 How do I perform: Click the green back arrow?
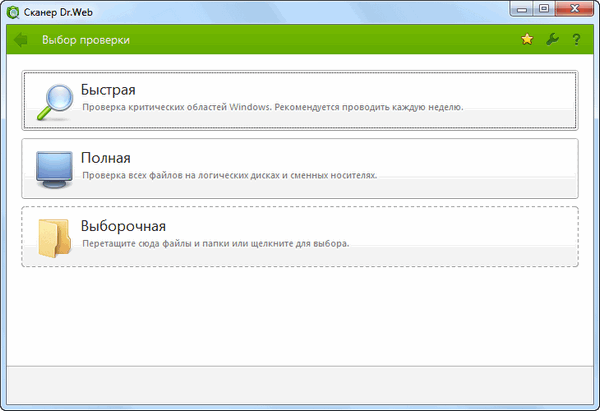[x=21, y=40]
